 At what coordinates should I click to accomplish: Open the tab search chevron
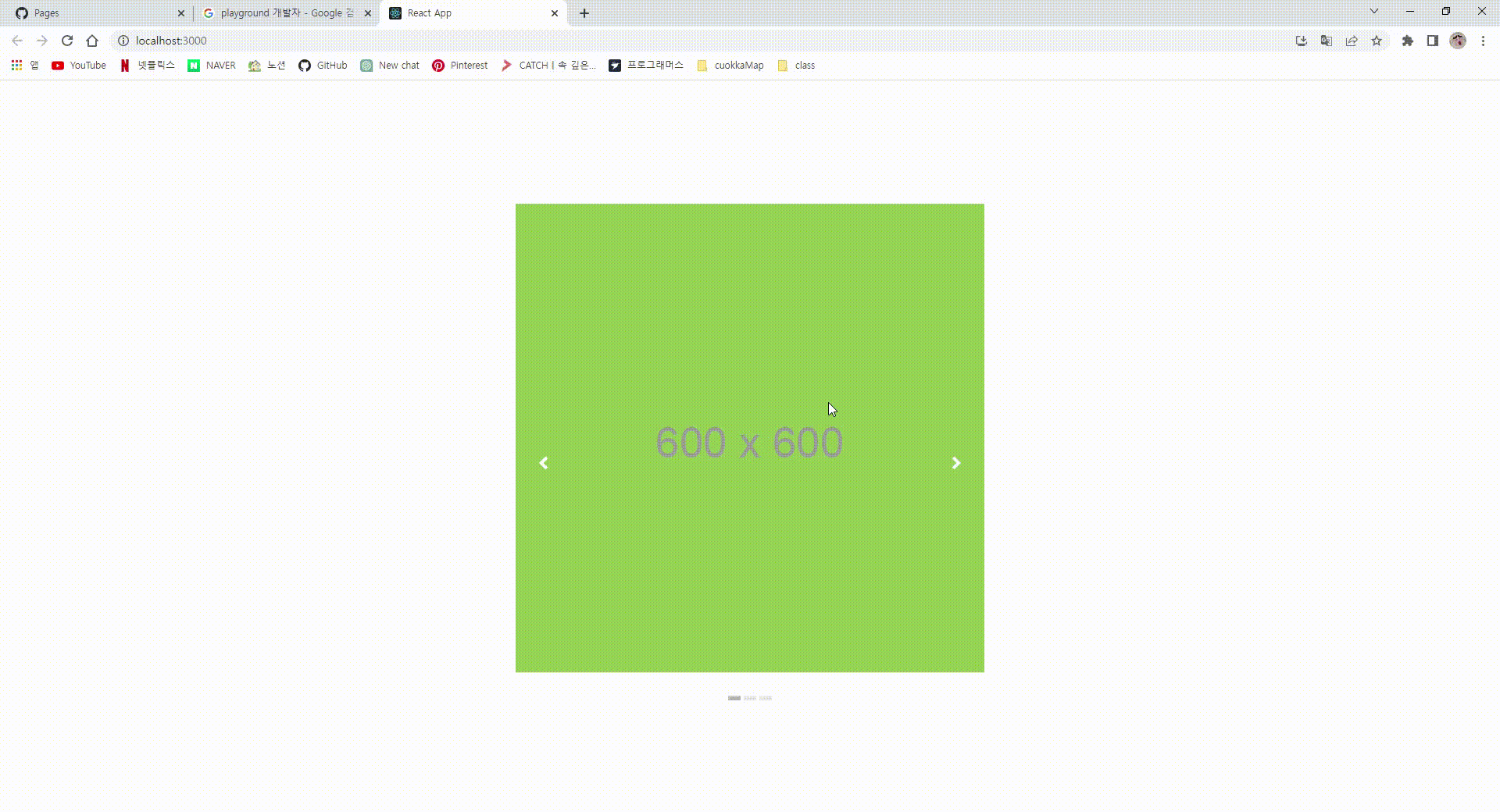(1373, 11)
